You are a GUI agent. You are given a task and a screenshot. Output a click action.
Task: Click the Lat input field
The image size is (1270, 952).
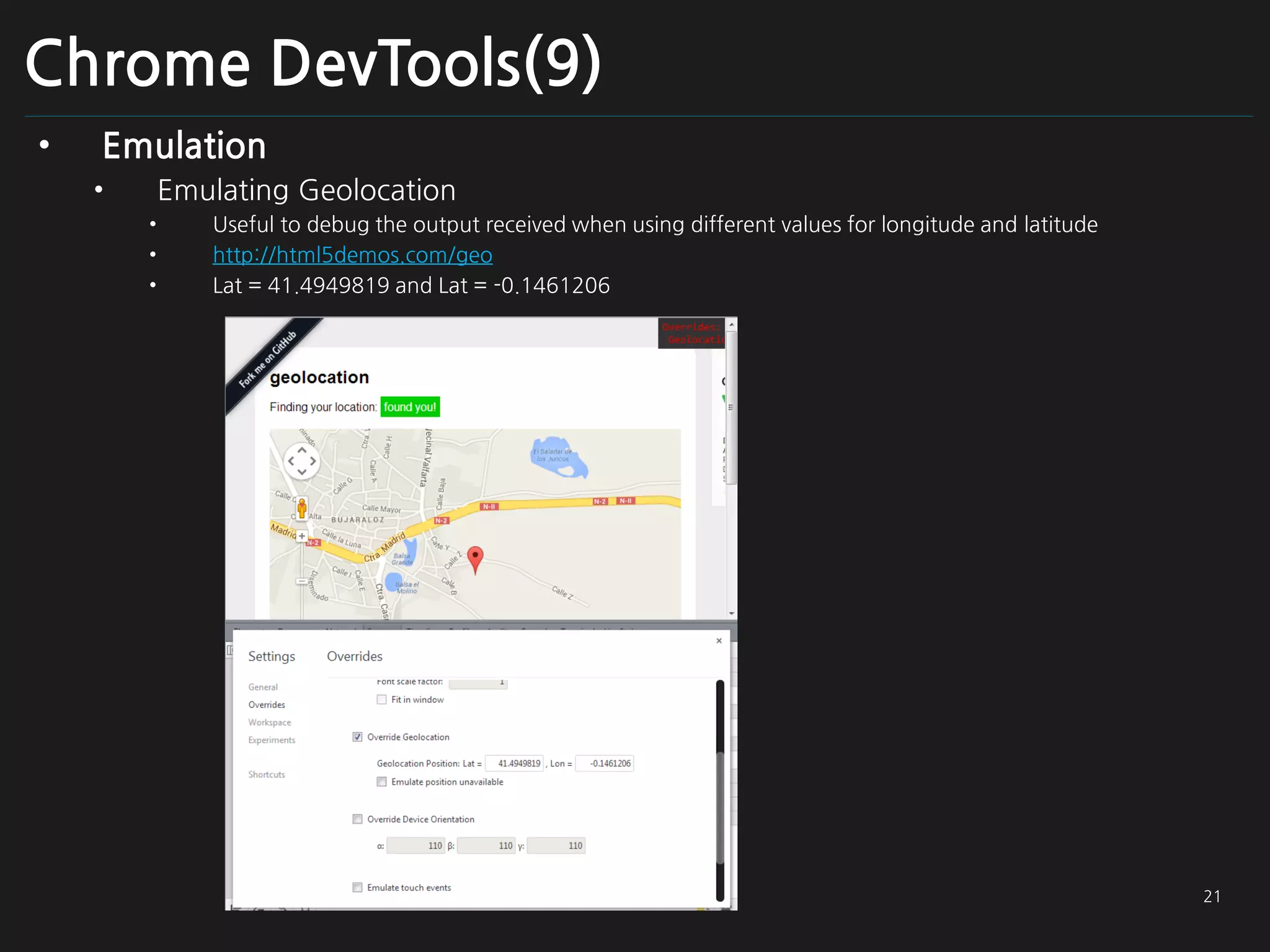514,764
